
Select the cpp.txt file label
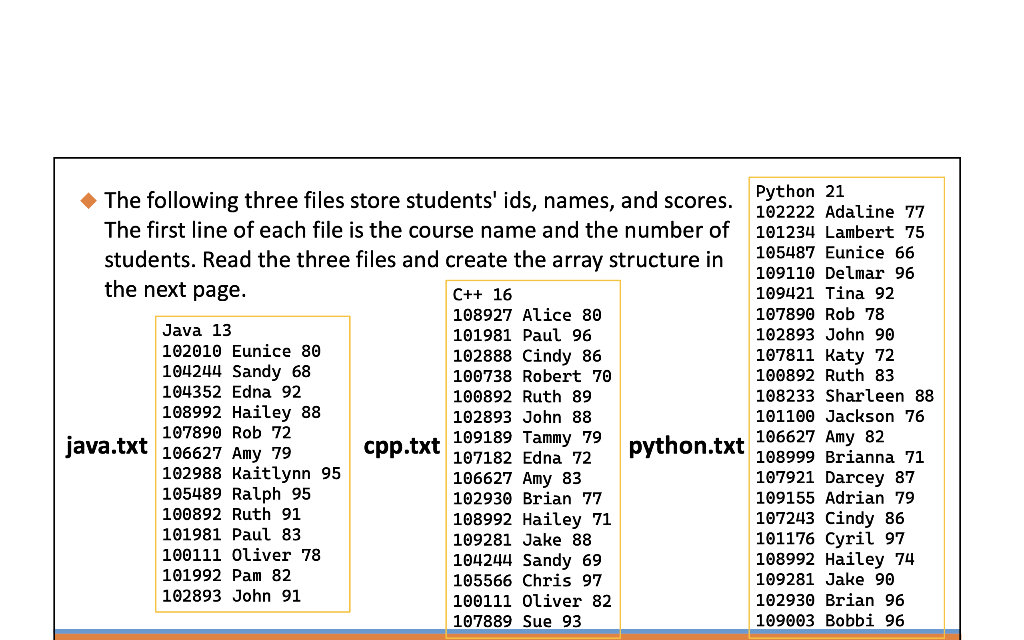402,446
